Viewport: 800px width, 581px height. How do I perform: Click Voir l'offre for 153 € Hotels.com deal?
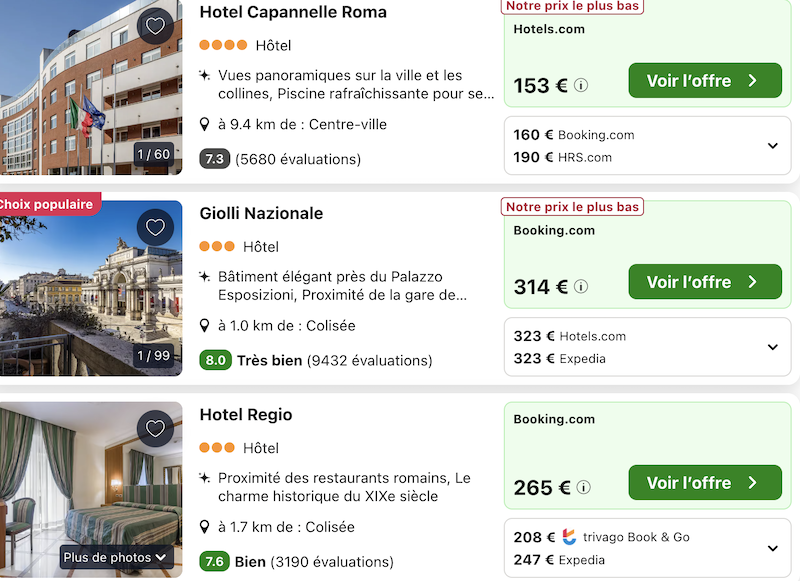704,81
